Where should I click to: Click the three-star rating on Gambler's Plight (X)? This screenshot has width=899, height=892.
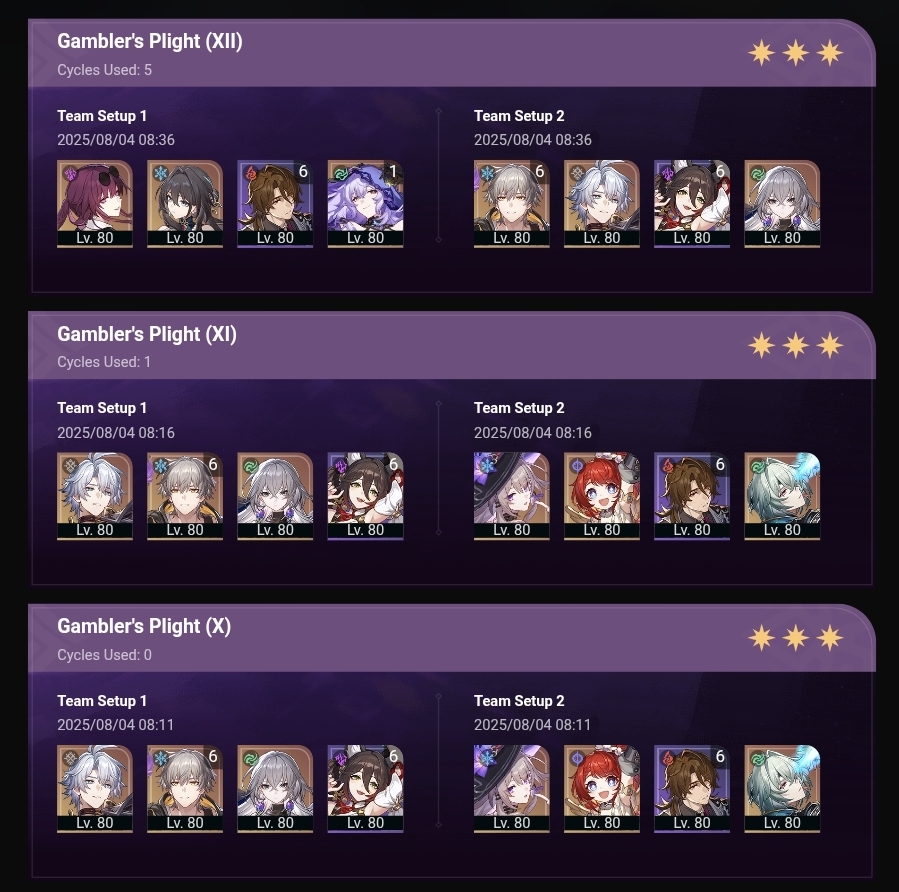point(796,638)
